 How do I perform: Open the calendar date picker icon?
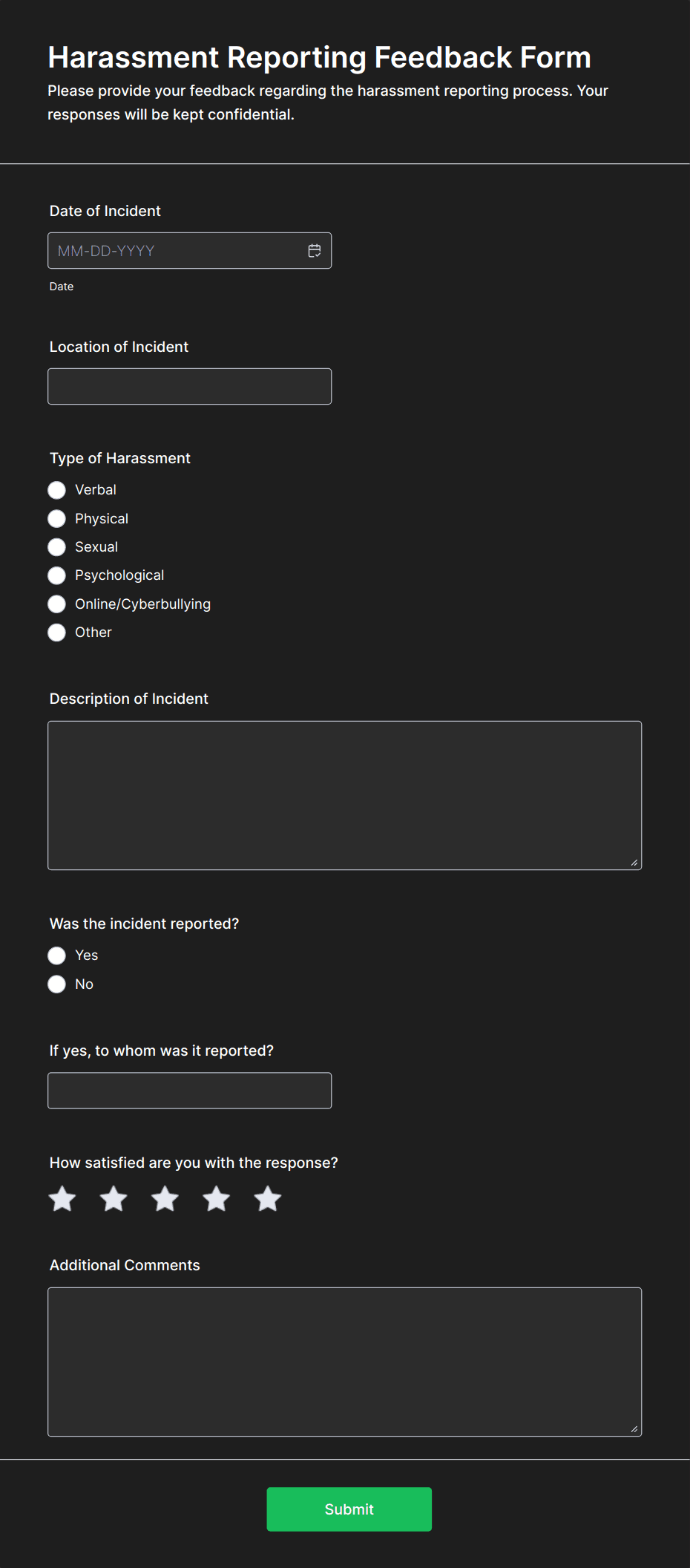(x=315, y=251)
